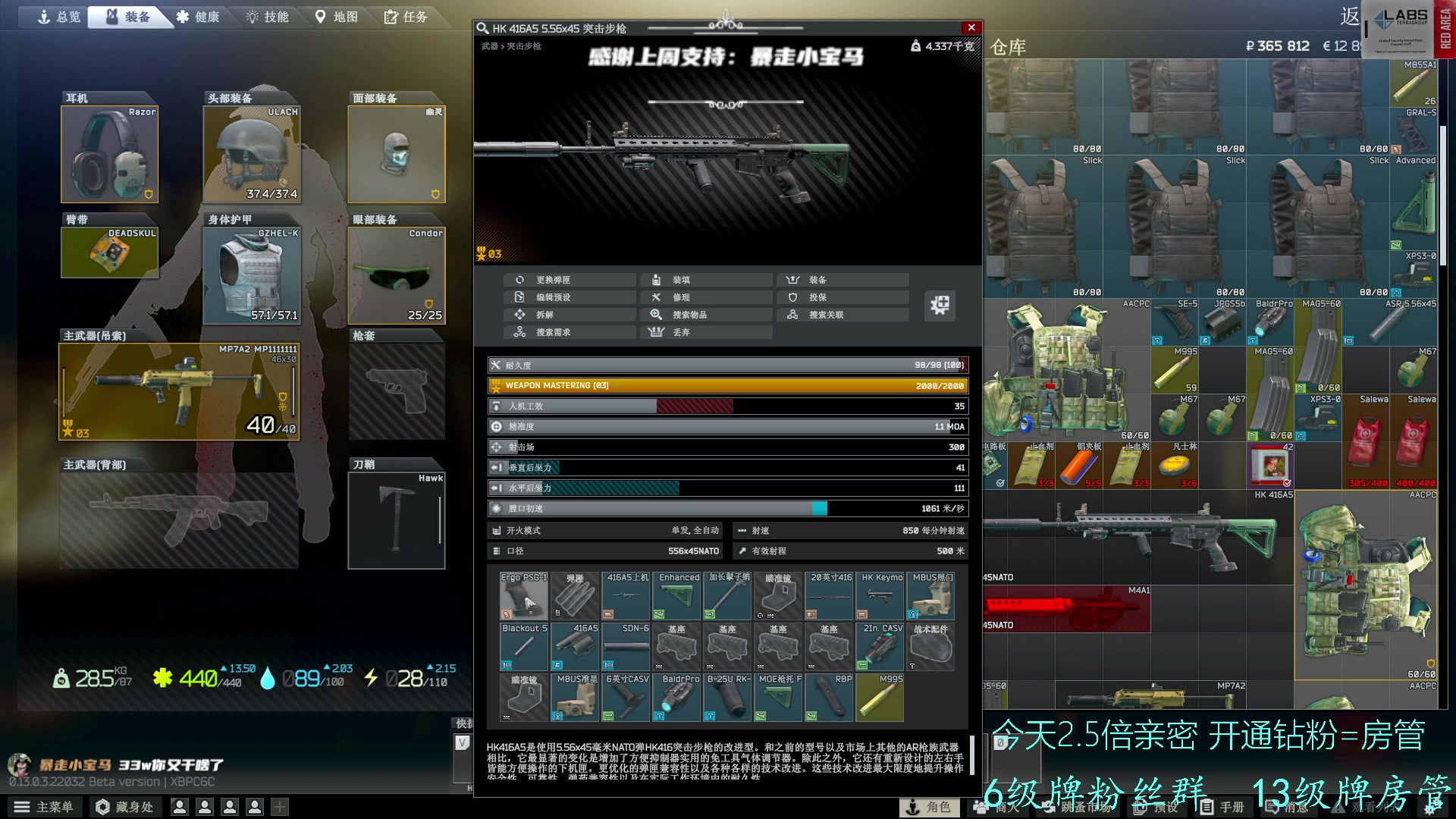Click the 仓库 stash scrollbar
Screen dimensions: 1456x819
point(1443,197)
